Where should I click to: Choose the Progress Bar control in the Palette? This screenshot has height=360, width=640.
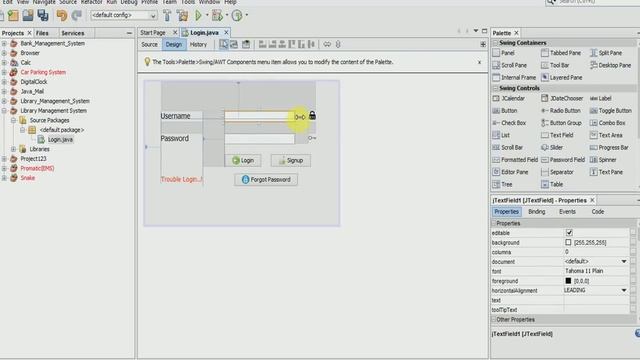(x=609, y=147)
